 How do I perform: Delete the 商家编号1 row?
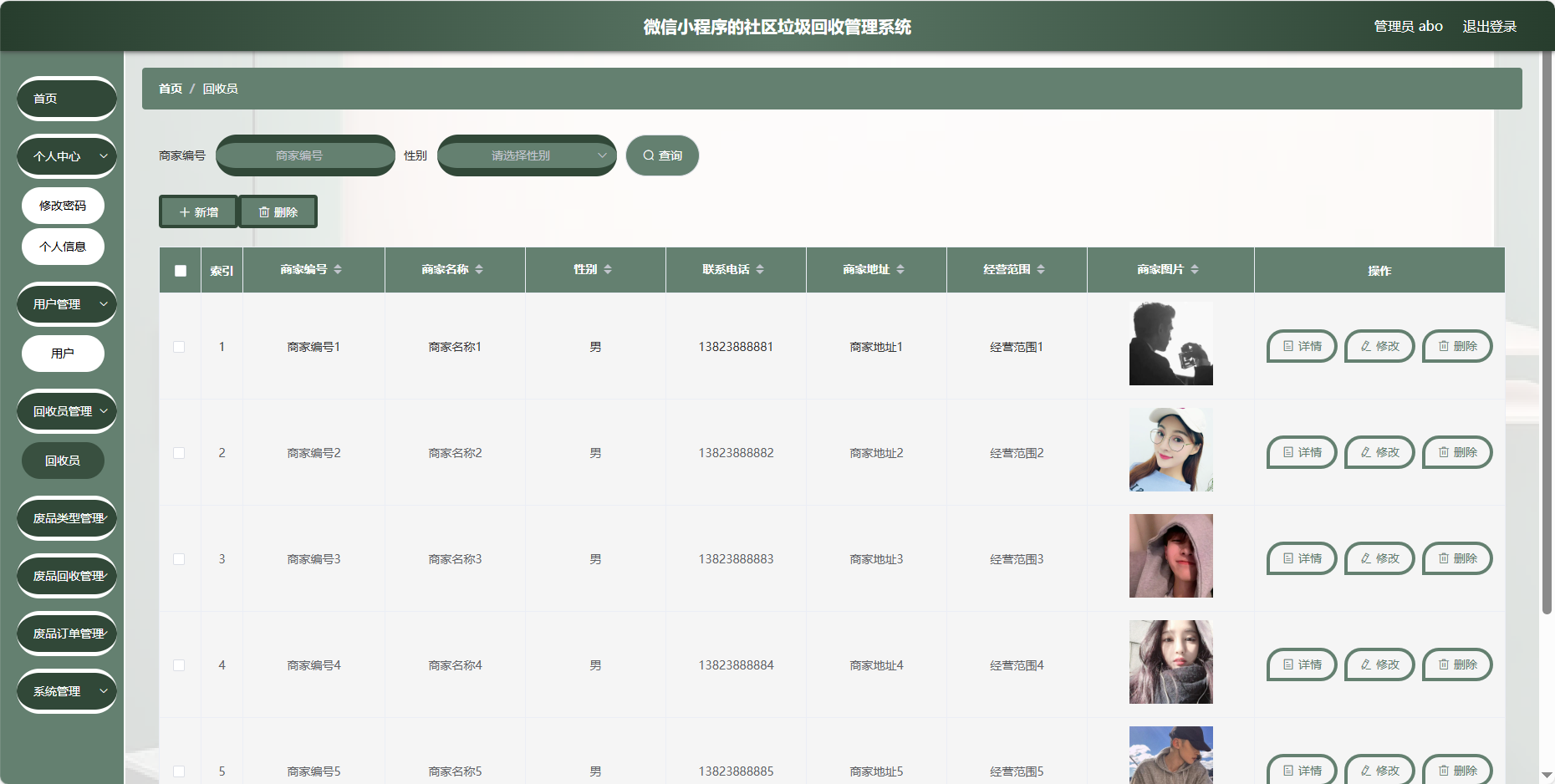click(x=1457, y=346)
